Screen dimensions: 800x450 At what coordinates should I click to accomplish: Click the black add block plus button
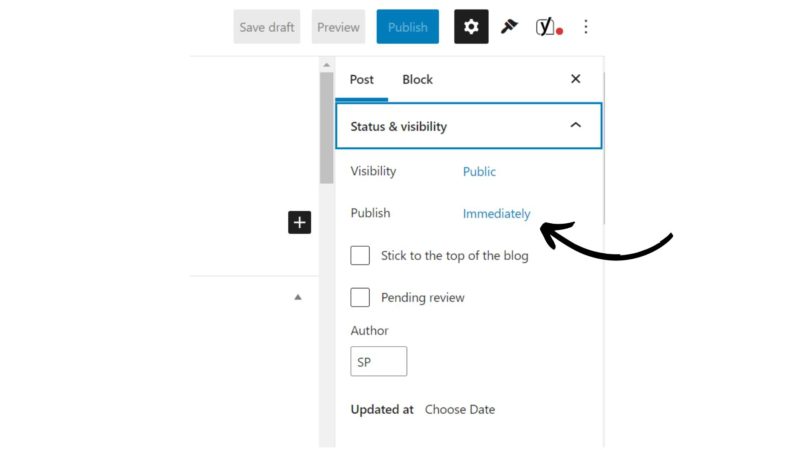[x=299, y=222]
